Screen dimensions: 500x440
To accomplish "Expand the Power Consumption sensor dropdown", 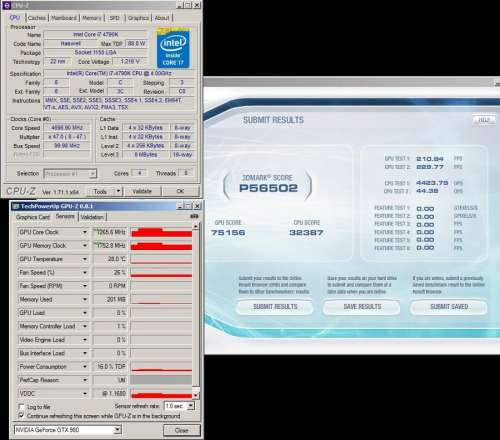I will tap(85, 367).
